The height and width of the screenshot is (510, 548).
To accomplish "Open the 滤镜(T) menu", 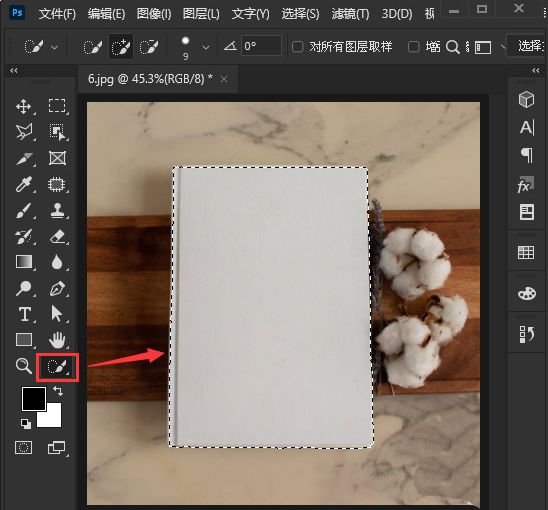I will click(350, 14).
